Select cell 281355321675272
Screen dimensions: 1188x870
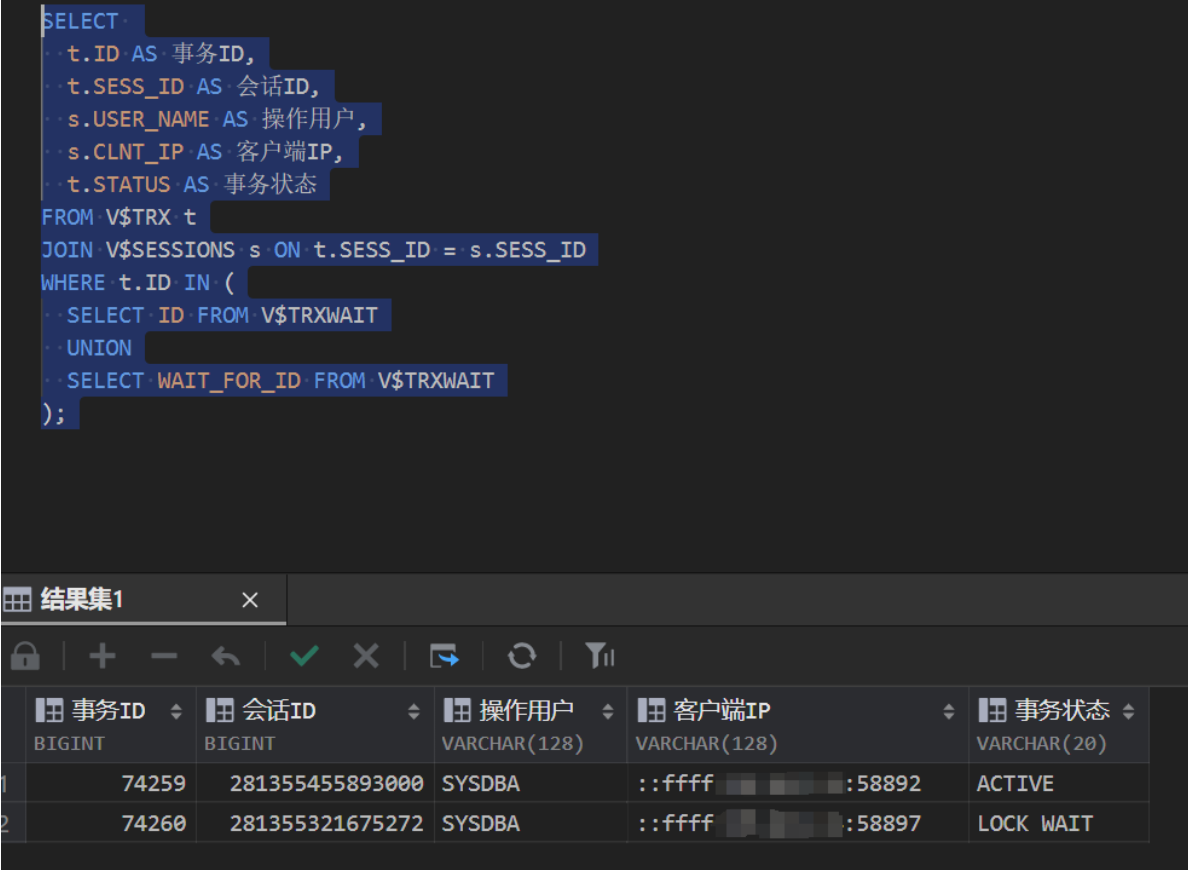315,823
